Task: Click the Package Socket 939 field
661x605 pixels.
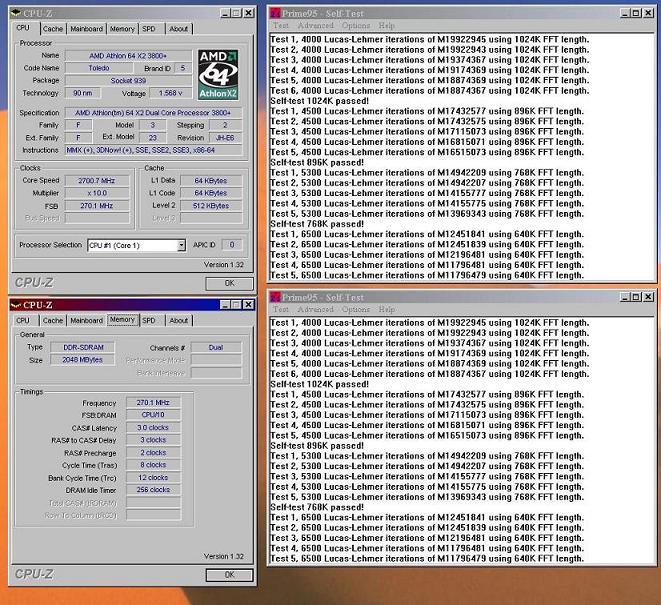Action: click(x=128, y=81)
